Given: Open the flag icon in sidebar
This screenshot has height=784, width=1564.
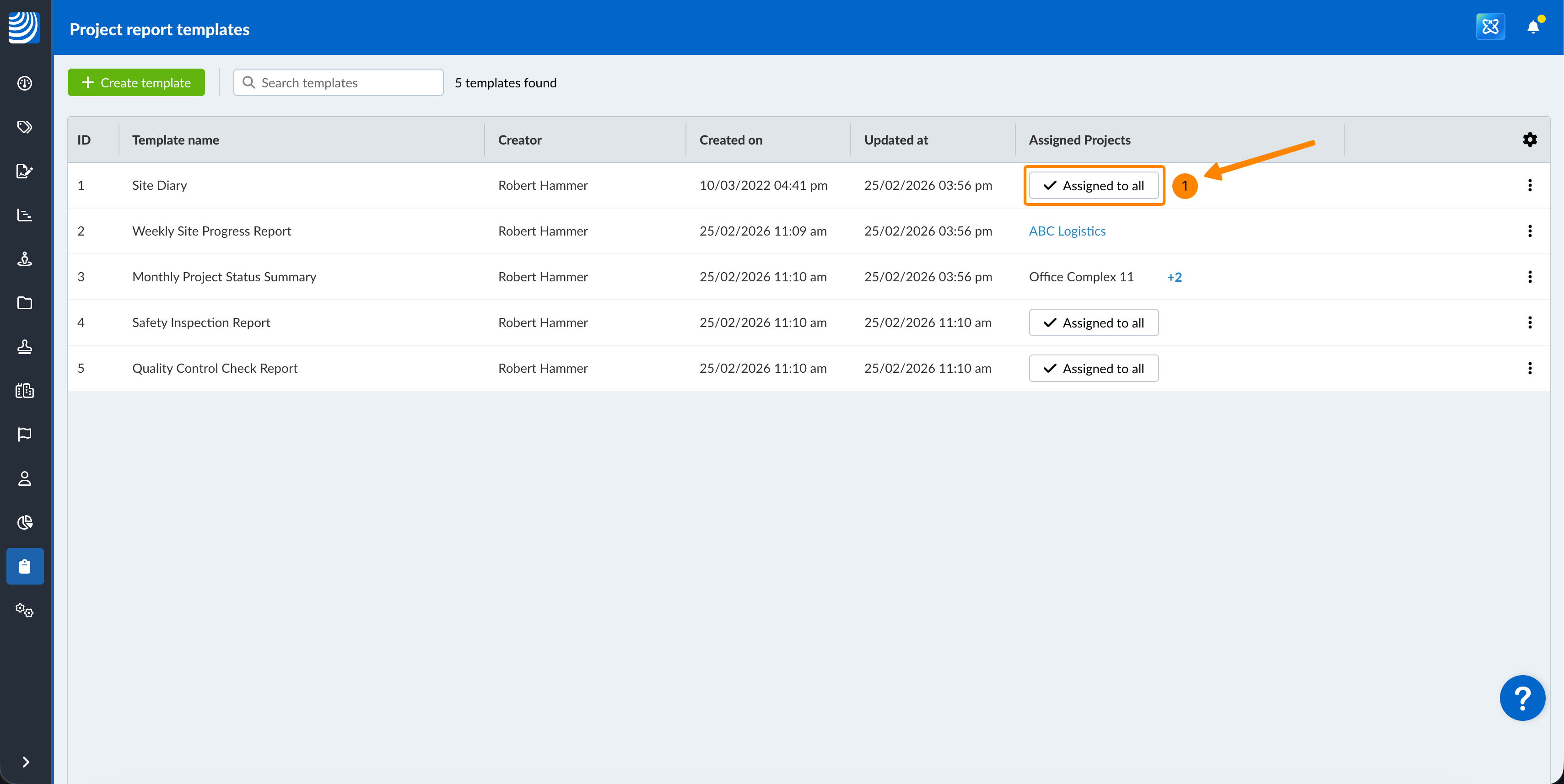Looking at the screenshot, I should point(24,435).
